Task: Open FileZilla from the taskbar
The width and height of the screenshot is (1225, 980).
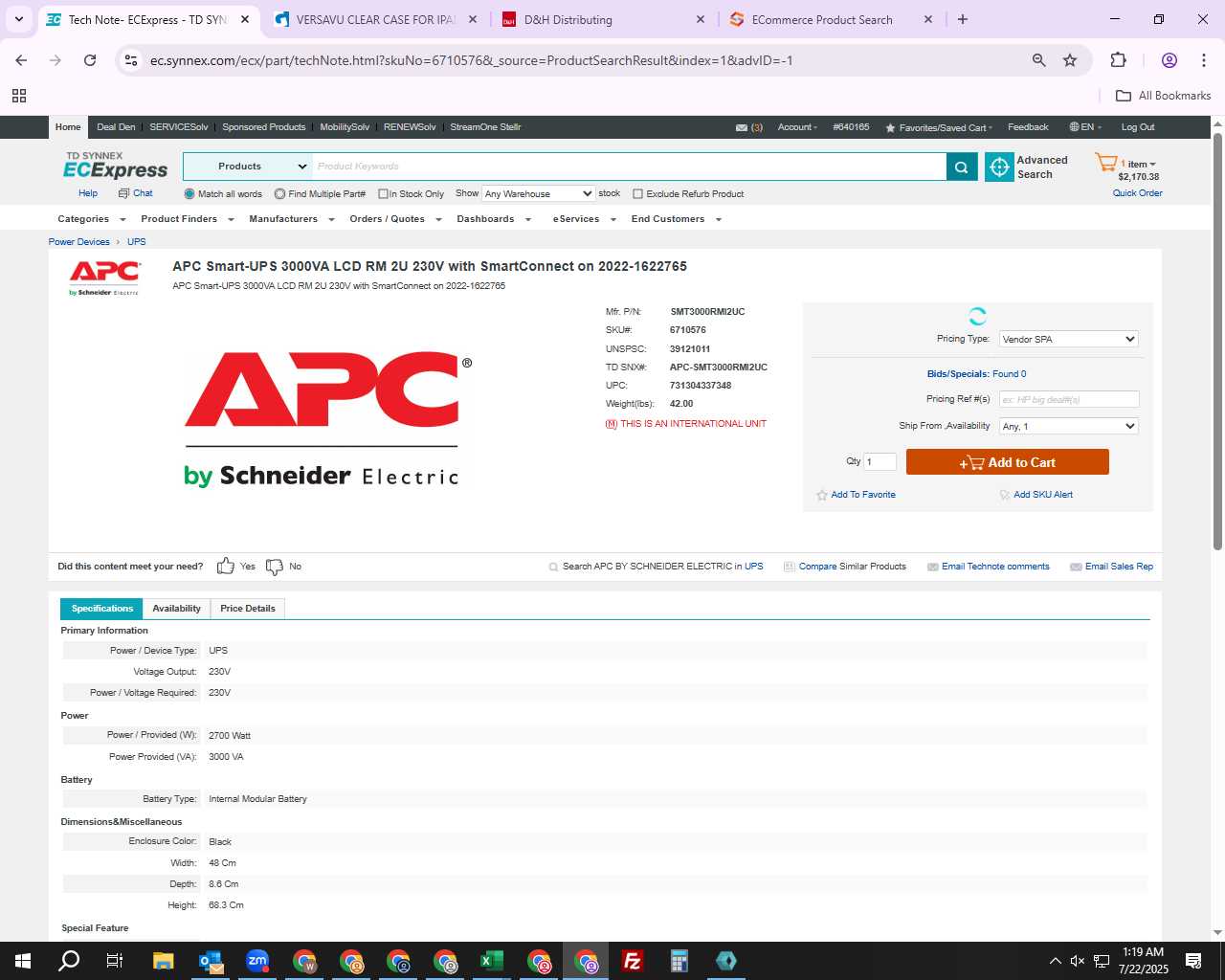Action: click(633, 961)
